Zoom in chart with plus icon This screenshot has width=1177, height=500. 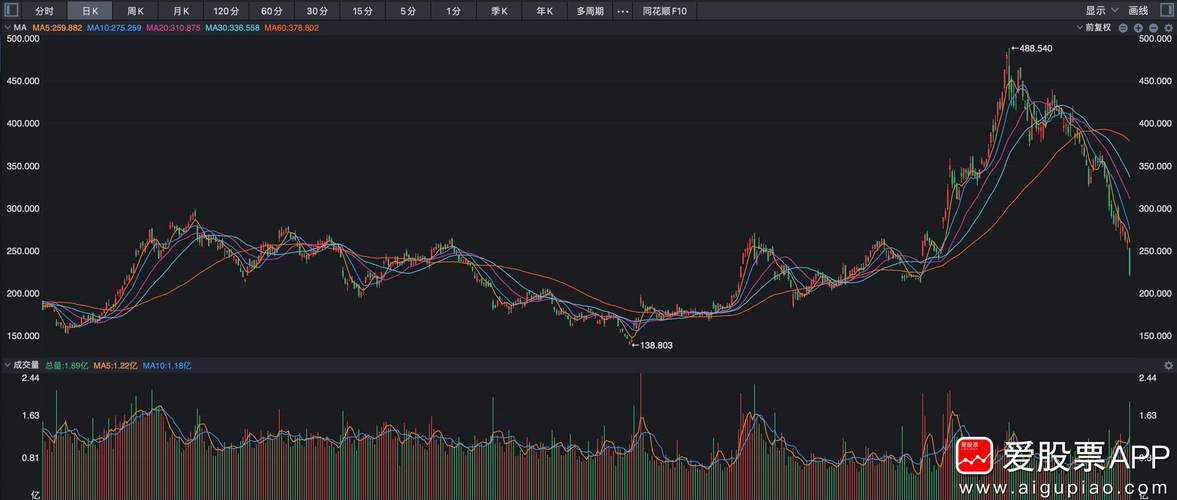1138,28
